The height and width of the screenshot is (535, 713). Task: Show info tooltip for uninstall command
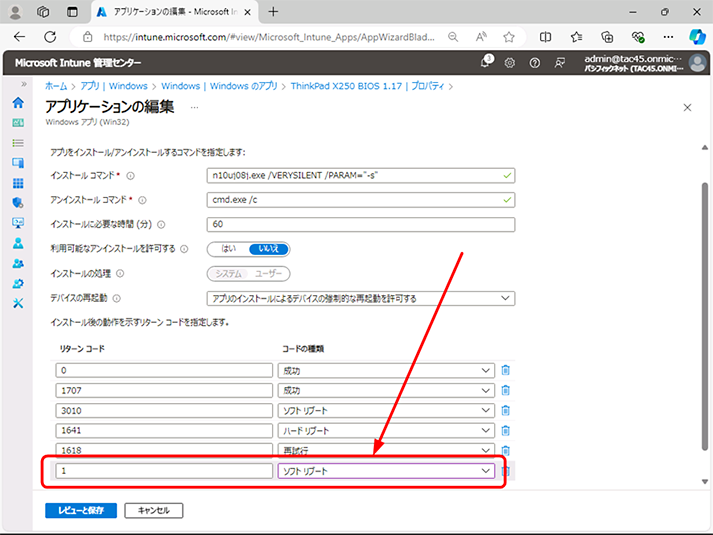pyautogui.click(x=142, y=200)
